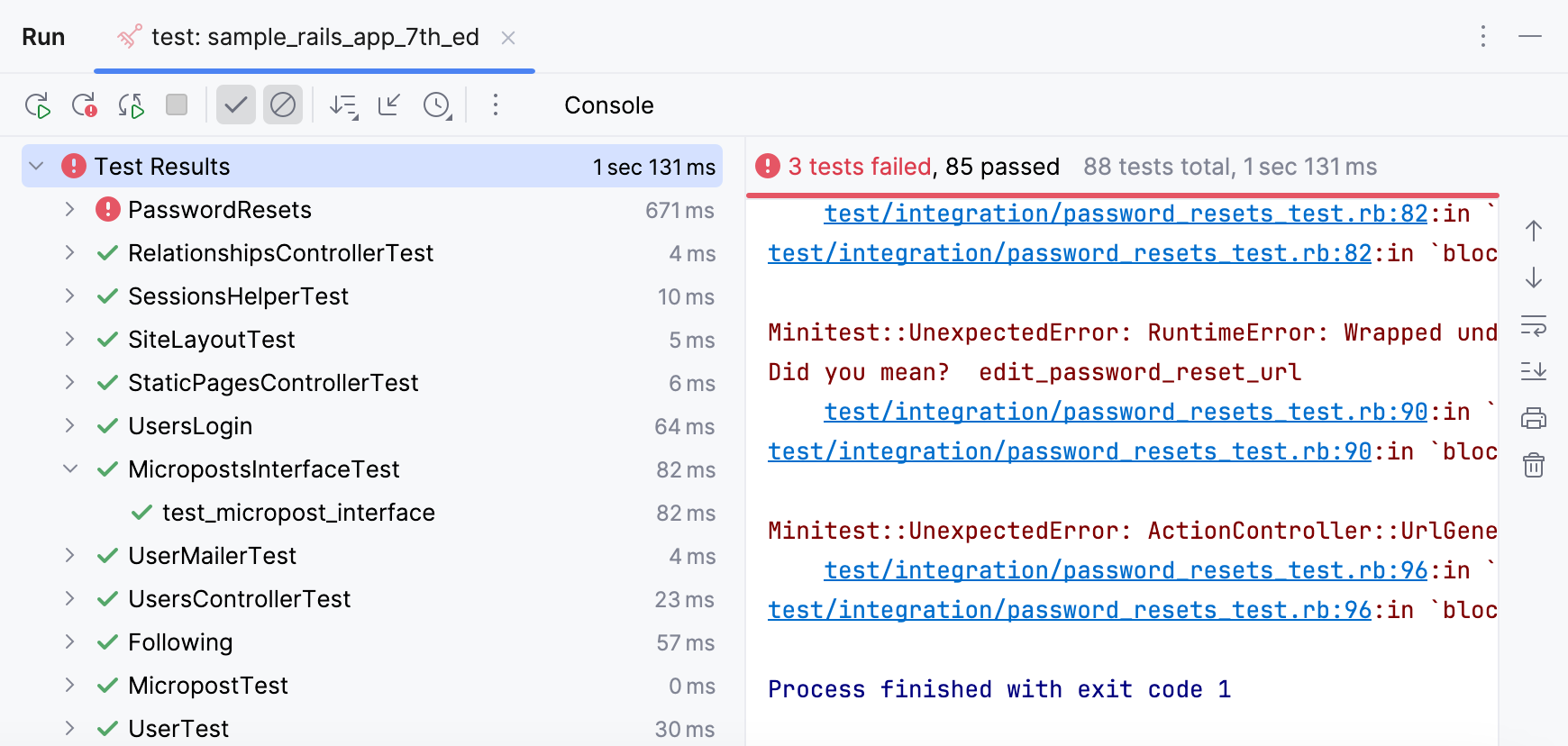Collapse the MicropostsInterfaceTest node
Viewport: 1568px width, 746px height.
tap(69, 469)
